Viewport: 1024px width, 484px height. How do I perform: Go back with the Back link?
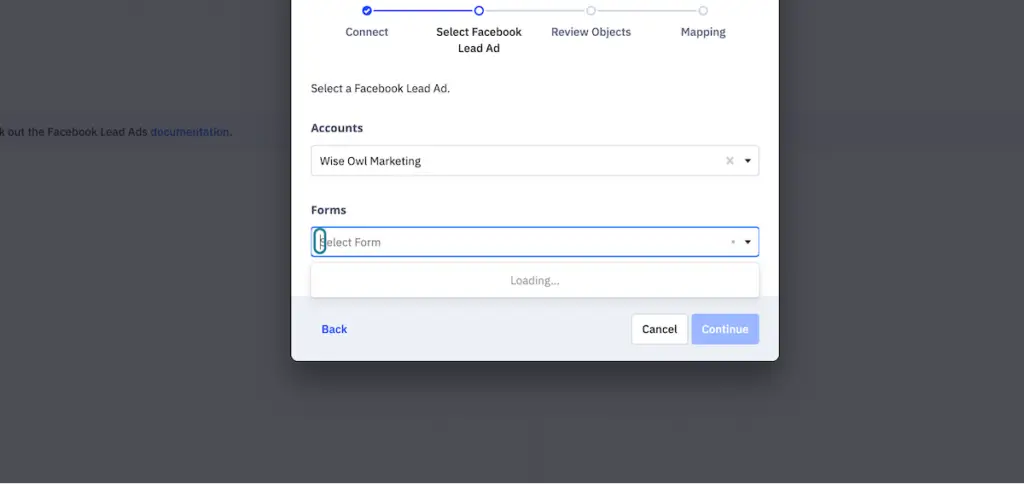coord(334,329)
